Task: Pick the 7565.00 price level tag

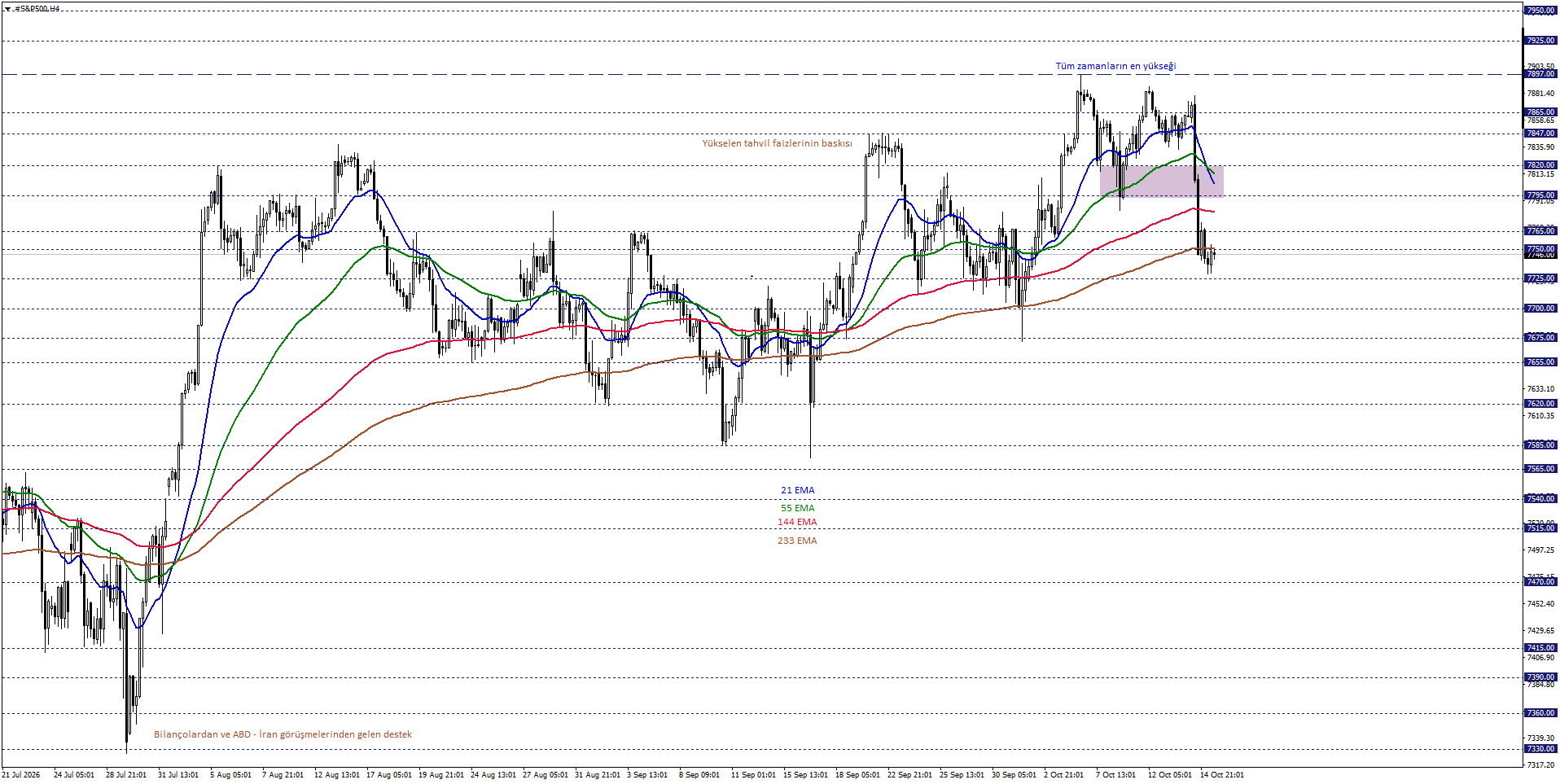Action: coord(1540,469)
